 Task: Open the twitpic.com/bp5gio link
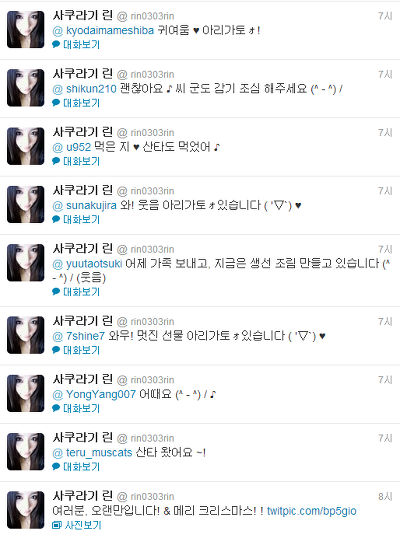pyautogui.click(x=311, y=511)
